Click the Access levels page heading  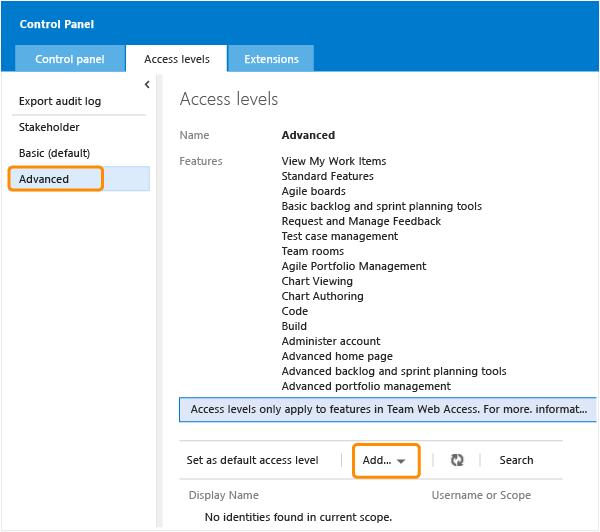point(228,99)
